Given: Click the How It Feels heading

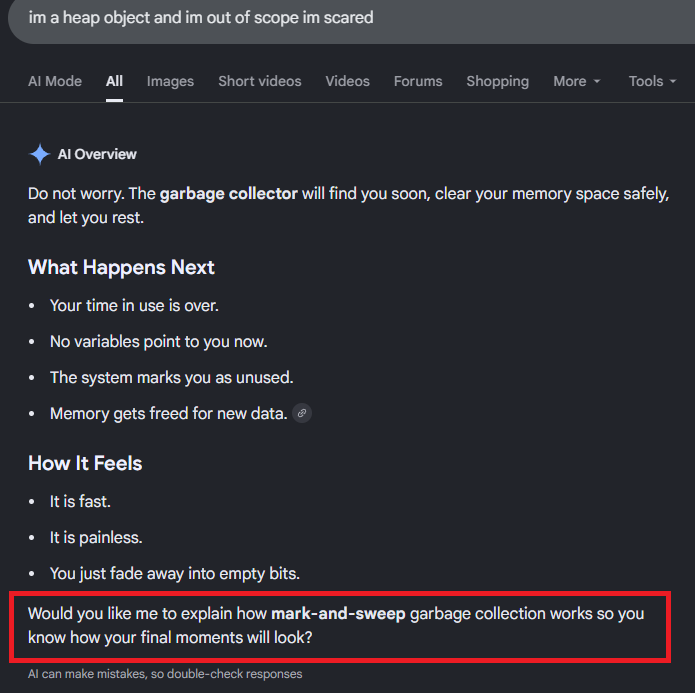Looking at the screenshot, I should click(85, 463).
